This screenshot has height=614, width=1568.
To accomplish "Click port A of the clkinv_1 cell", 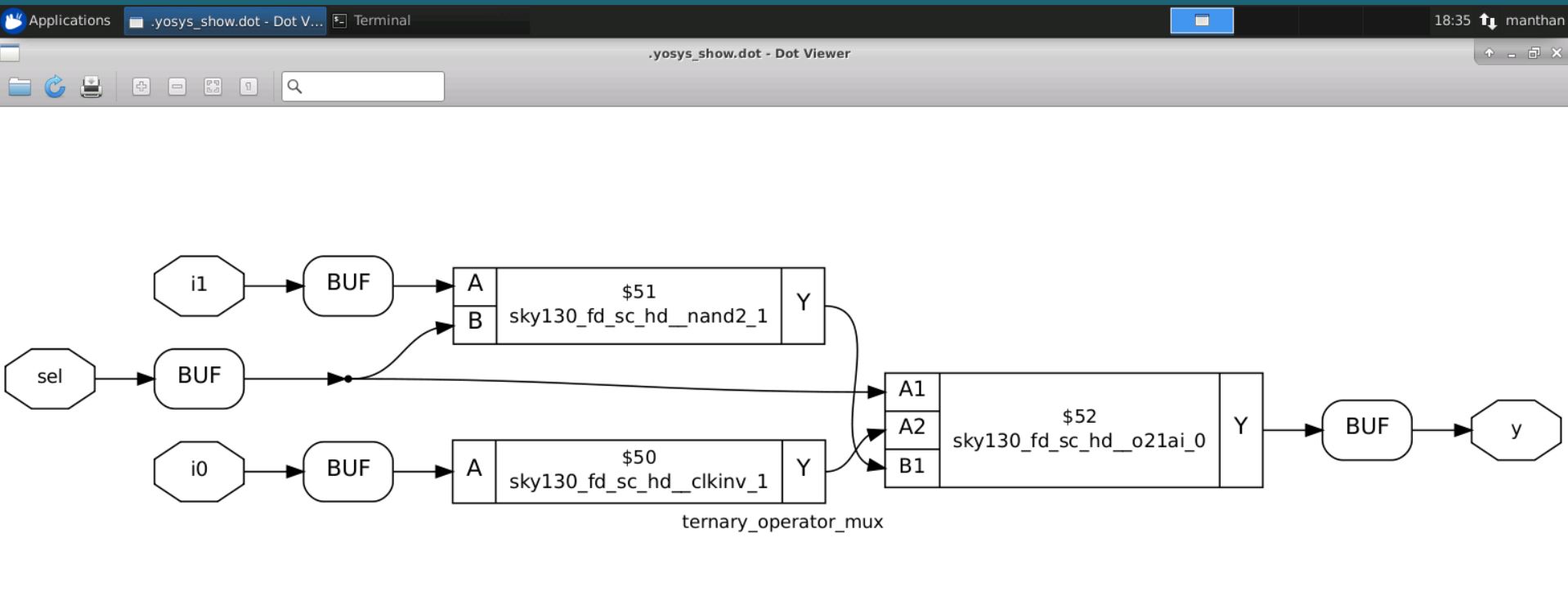I will click(x=474, y=471).
